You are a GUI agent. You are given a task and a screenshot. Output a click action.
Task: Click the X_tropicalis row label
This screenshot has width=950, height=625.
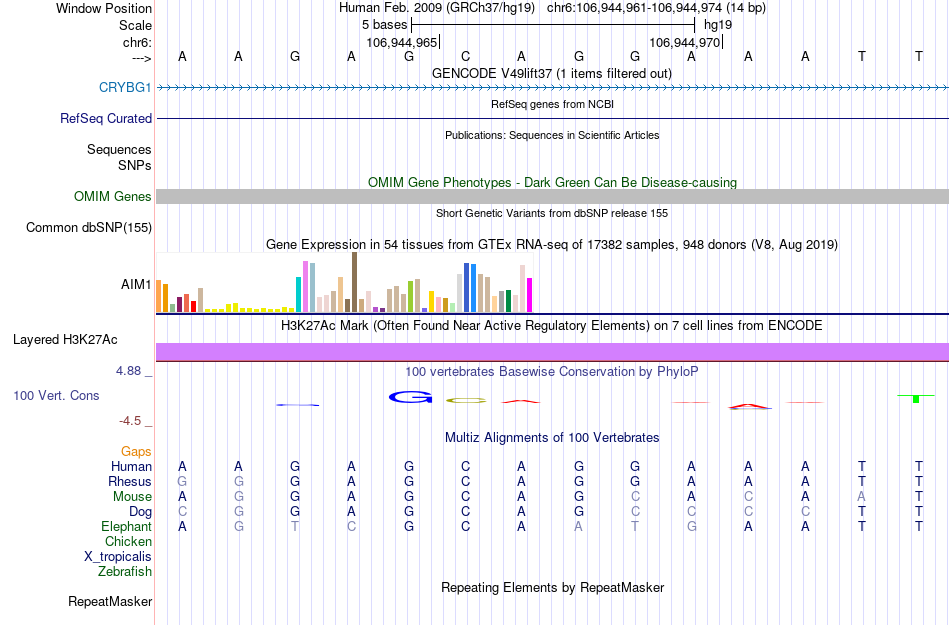pos(118,557)
